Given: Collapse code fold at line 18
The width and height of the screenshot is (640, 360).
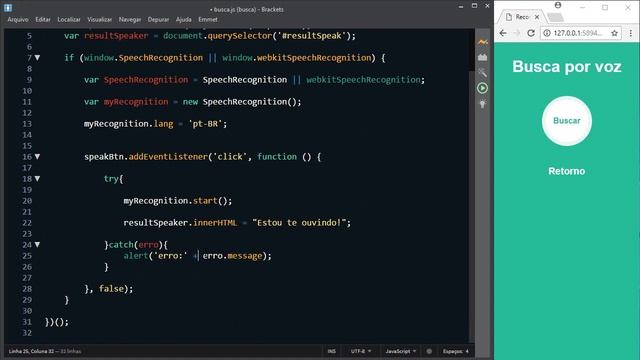Looking at the screenshot, I should pos(37,178).
